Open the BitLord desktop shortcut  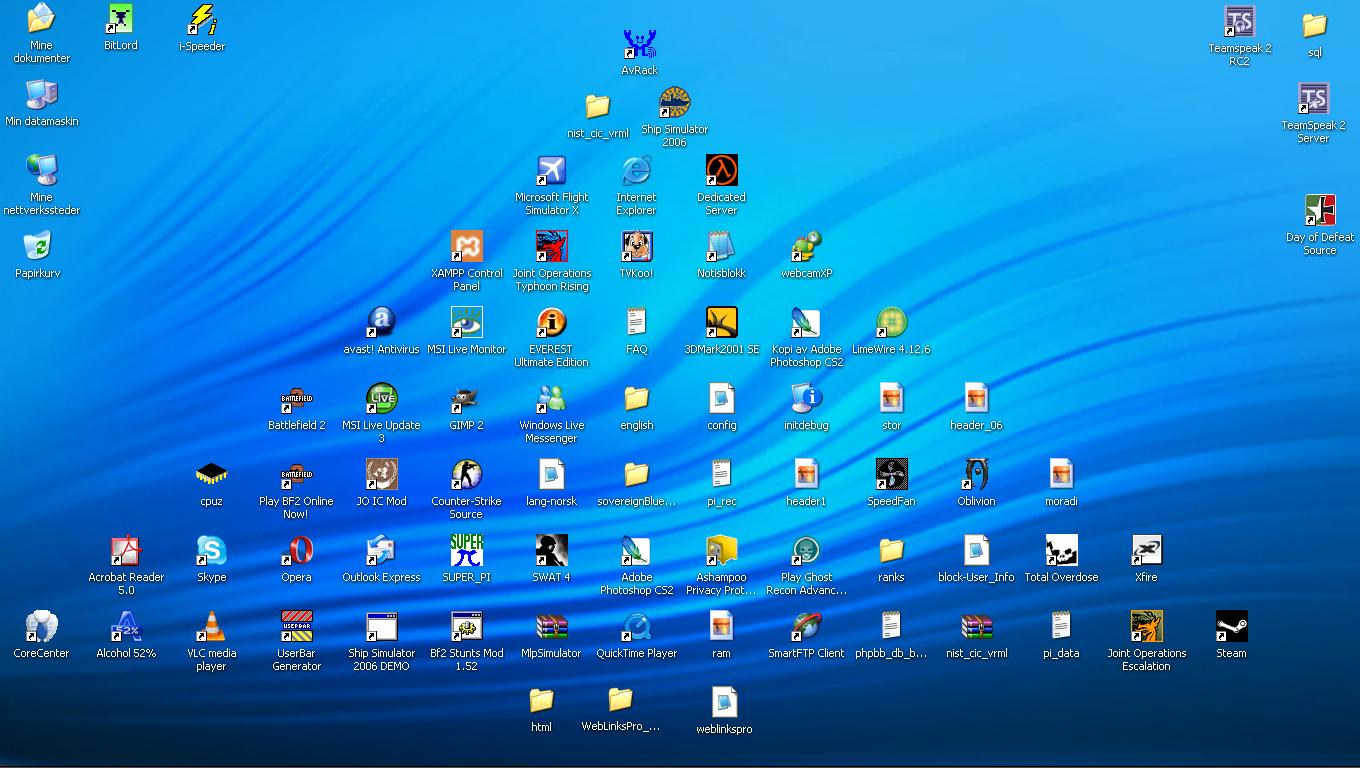pyautogui.click(x=121, y=19)
